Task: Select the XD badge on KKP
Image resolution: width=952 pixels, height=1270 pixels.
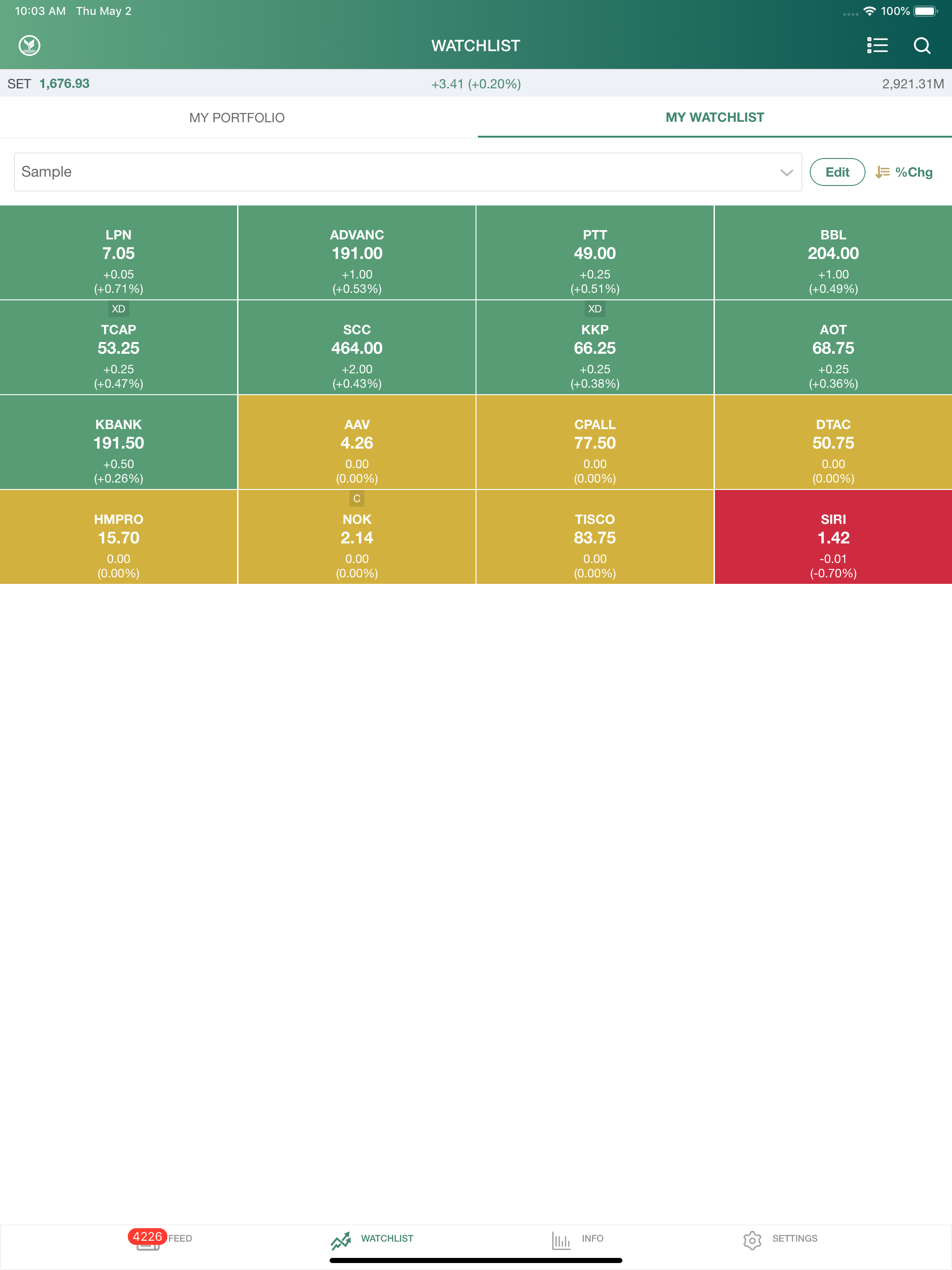Action: pyautogui.click(x=595, y=309)
